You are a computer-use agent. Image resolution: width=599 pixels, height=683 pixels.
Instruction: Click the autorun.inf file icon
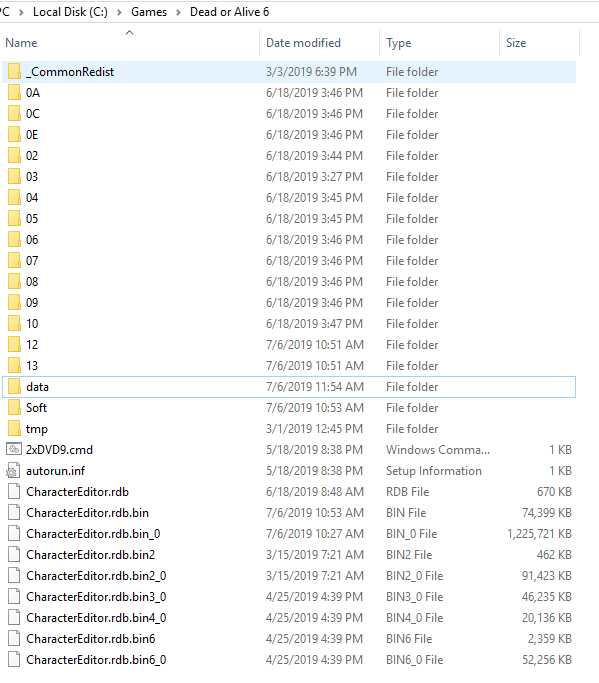pyautogui.click(x=14, y=470)
